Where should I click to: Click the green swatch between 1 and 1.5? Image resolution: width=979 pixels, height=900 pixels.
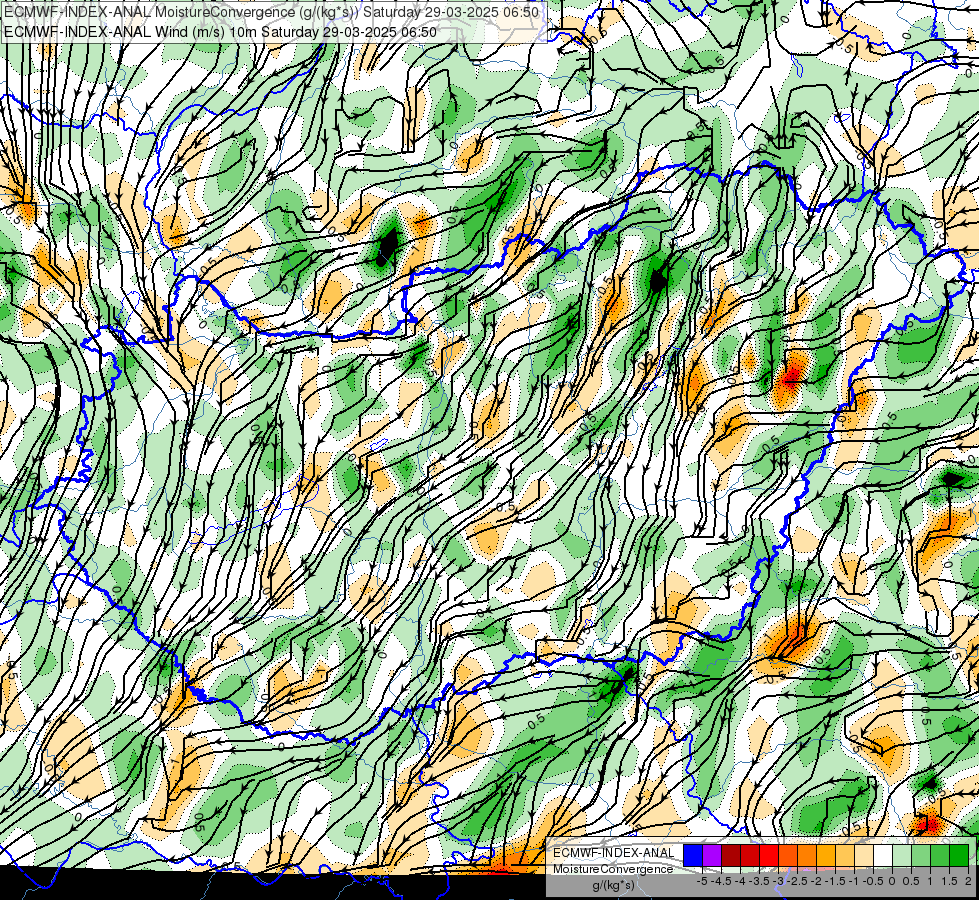pyautogui.click(x=940, y=855)
